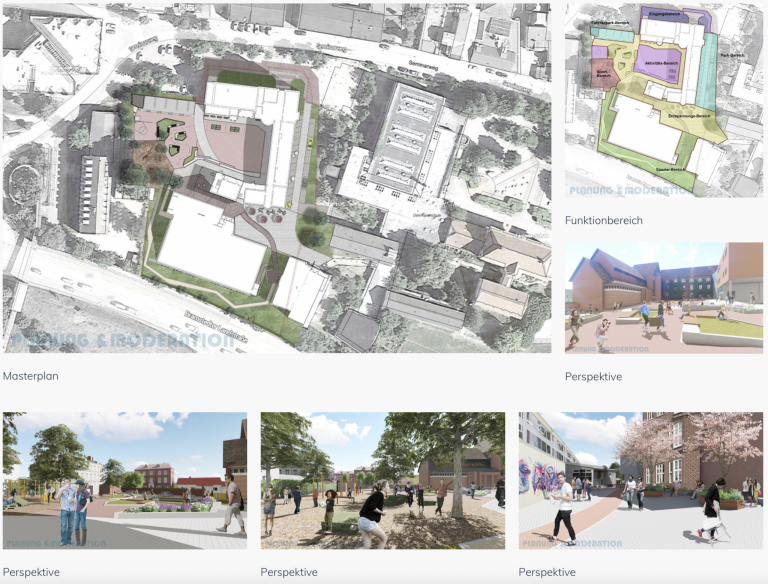Screen dimensions: 768x584
Task: Click the Perspektive caption under grass-mound image
Action: pos(593,377)
